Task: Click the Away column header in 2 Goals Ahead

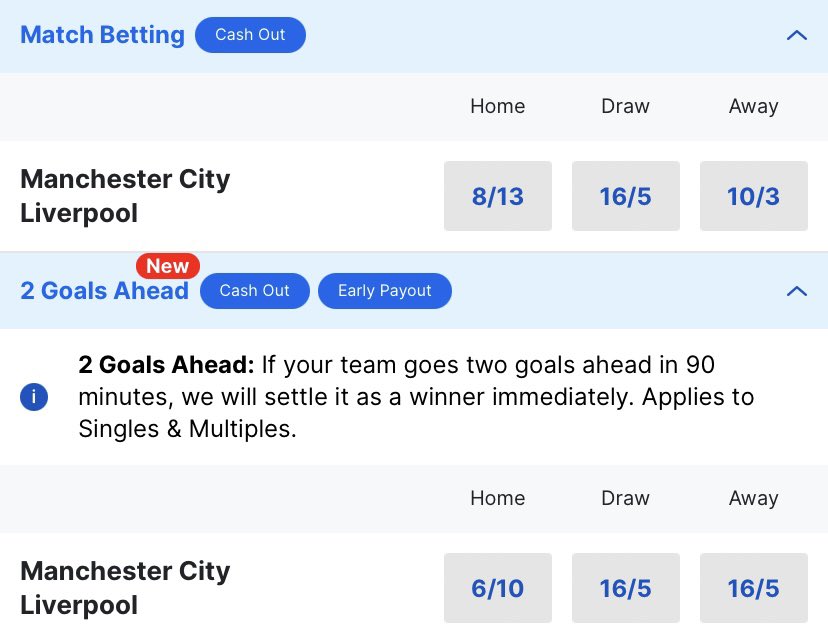Action: [754, 498]
